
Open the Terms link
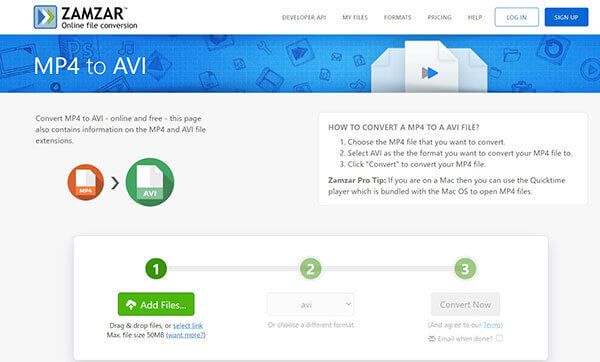click(x=492, y=325)
